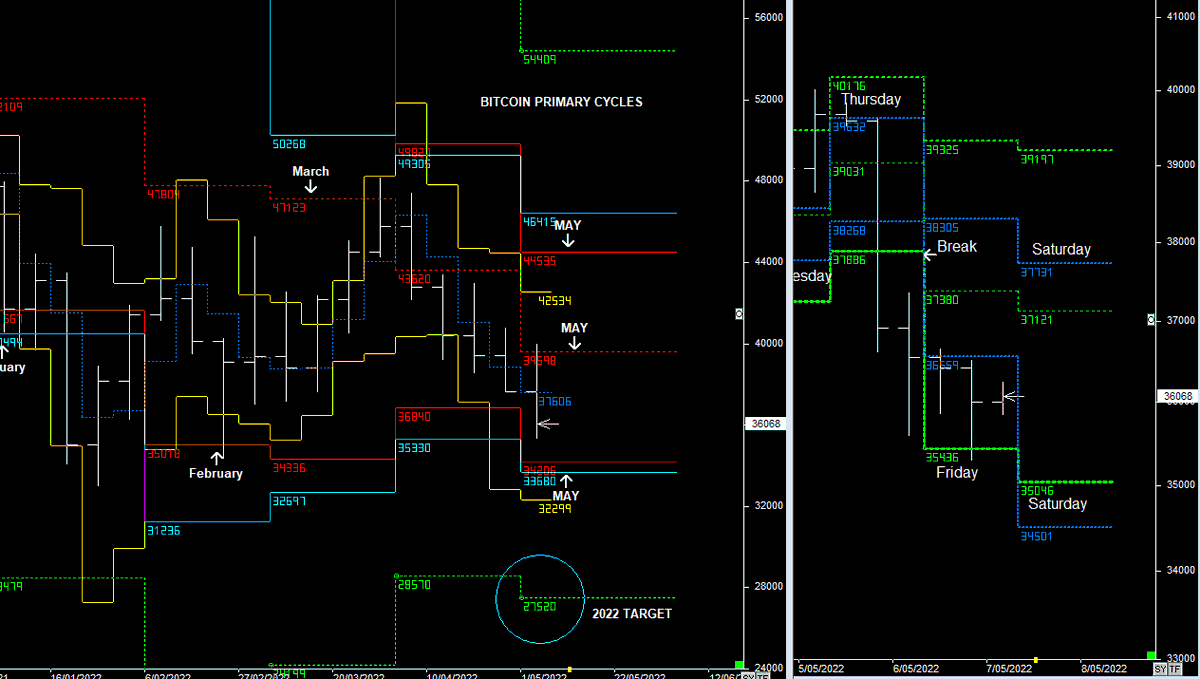Click the 42534 yellow level label
Viewport: 1200px width, 679px height.
[x=555, y=300]
